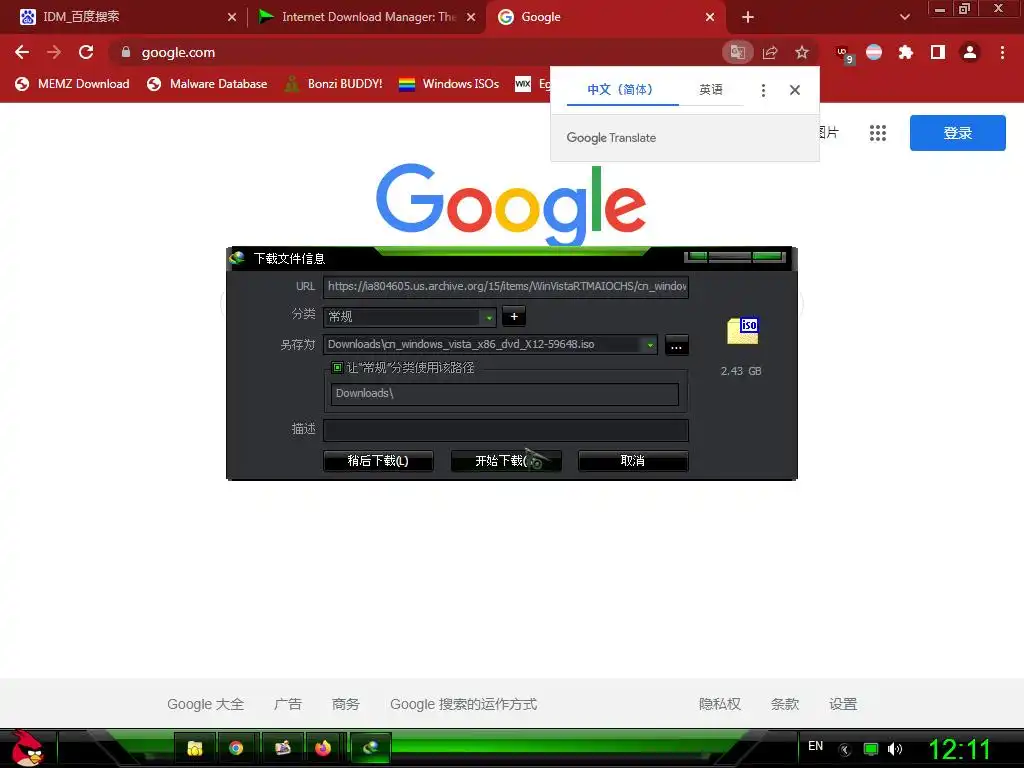Screen dimensions: 1024x768
Task: Click the 描述 description field
Action: coord(505,430)
